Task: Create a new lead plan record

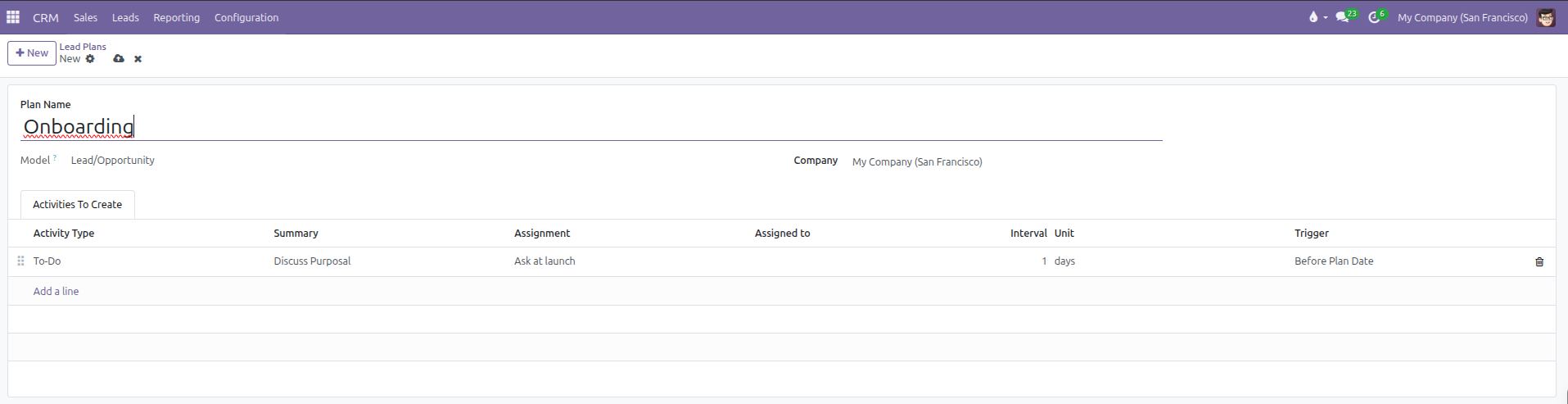Action: tap(32, 52)
